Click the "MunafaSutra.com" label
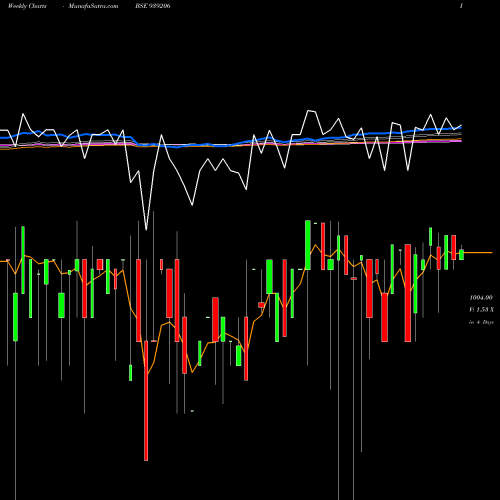The image size is (500, 500). tap(93, 6)
